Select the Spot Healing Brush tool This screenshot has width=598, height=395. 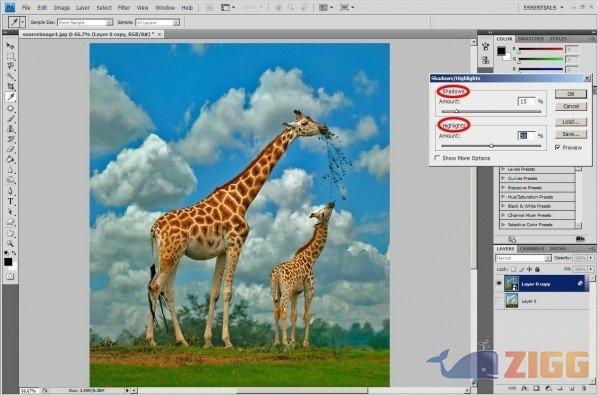click(x=10, y=109)
